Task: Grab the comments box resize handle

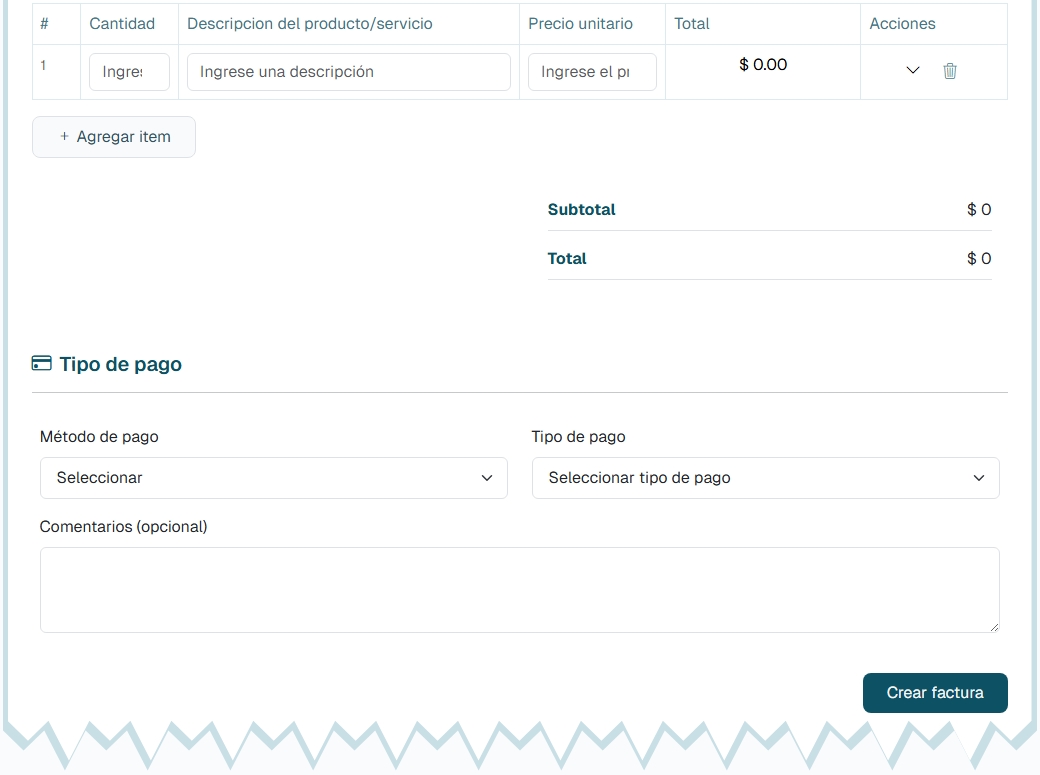Action: tap(993, 626)
